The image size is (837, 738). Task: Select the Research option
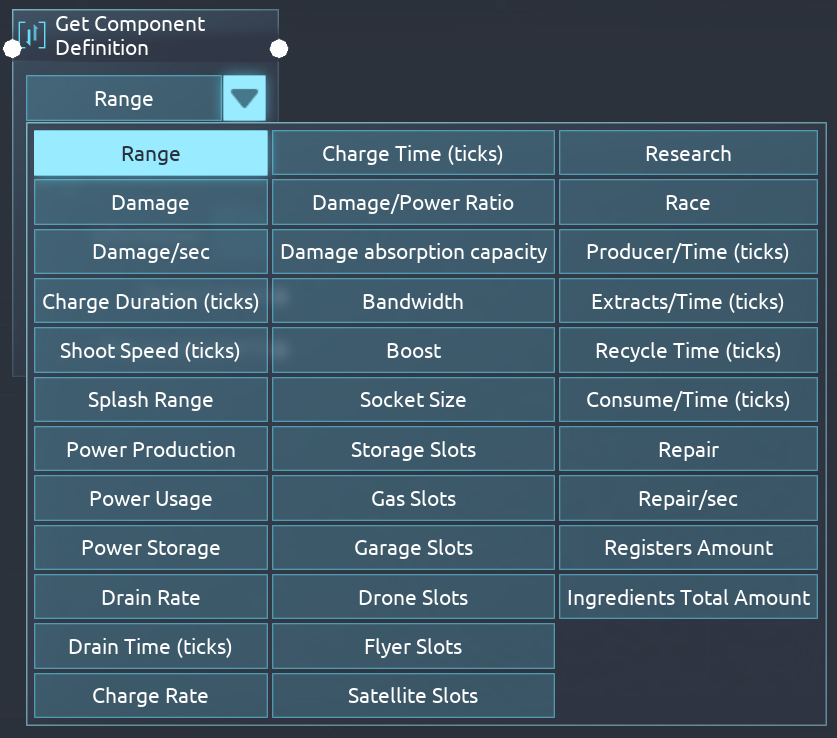(x=688, y=153)
